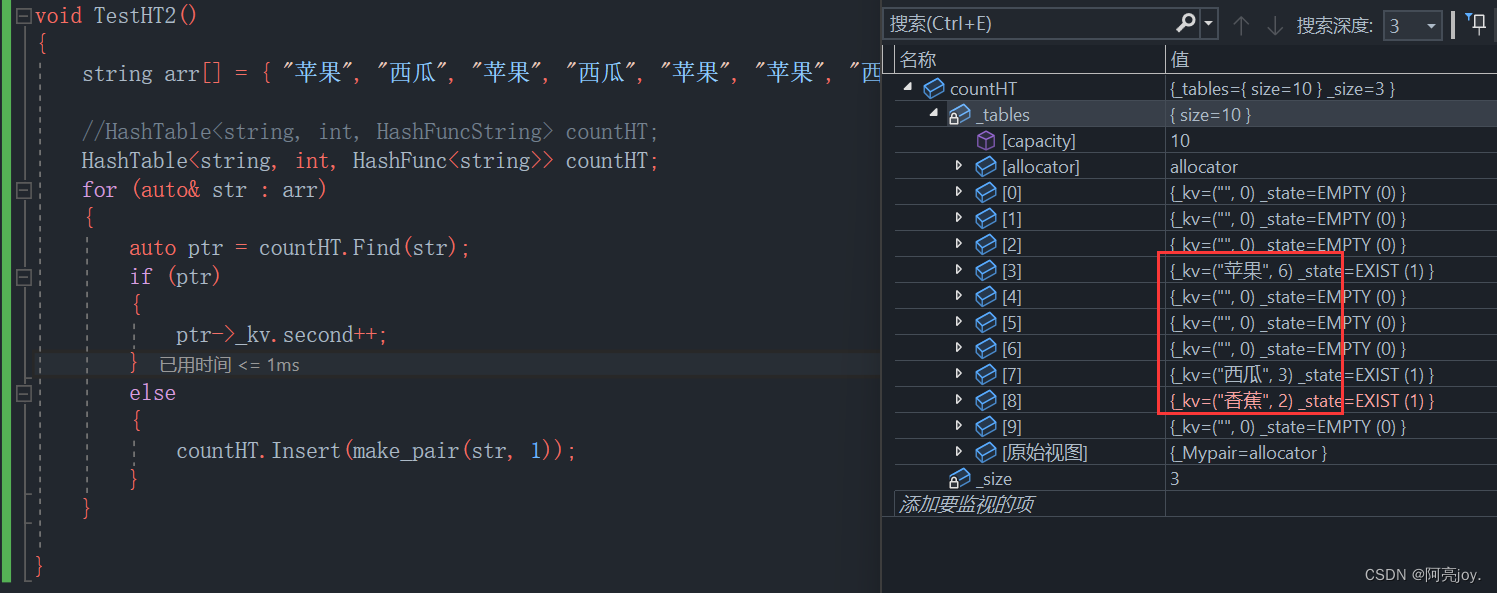Collapse the if (ptr) code block
Viewport: 1497px width, 593px height.
click(23, 277)
